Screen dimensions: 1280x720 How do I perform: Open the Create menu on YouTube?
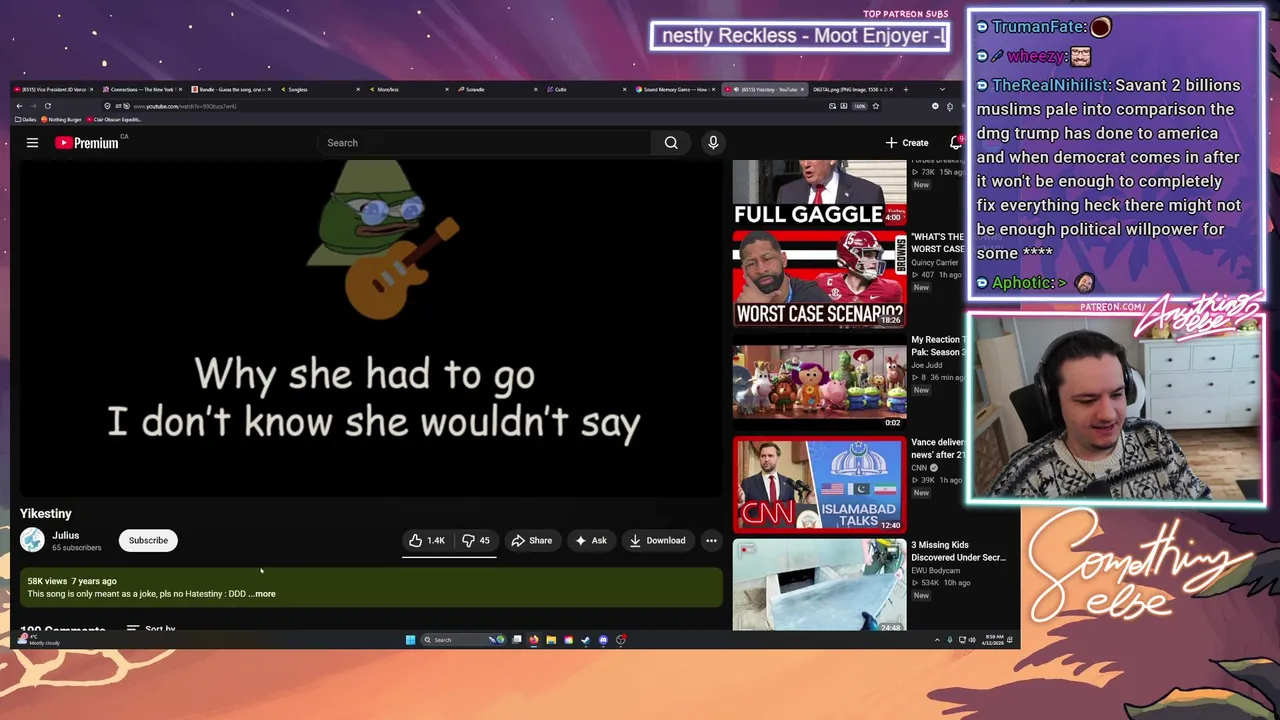click(907, 143)
